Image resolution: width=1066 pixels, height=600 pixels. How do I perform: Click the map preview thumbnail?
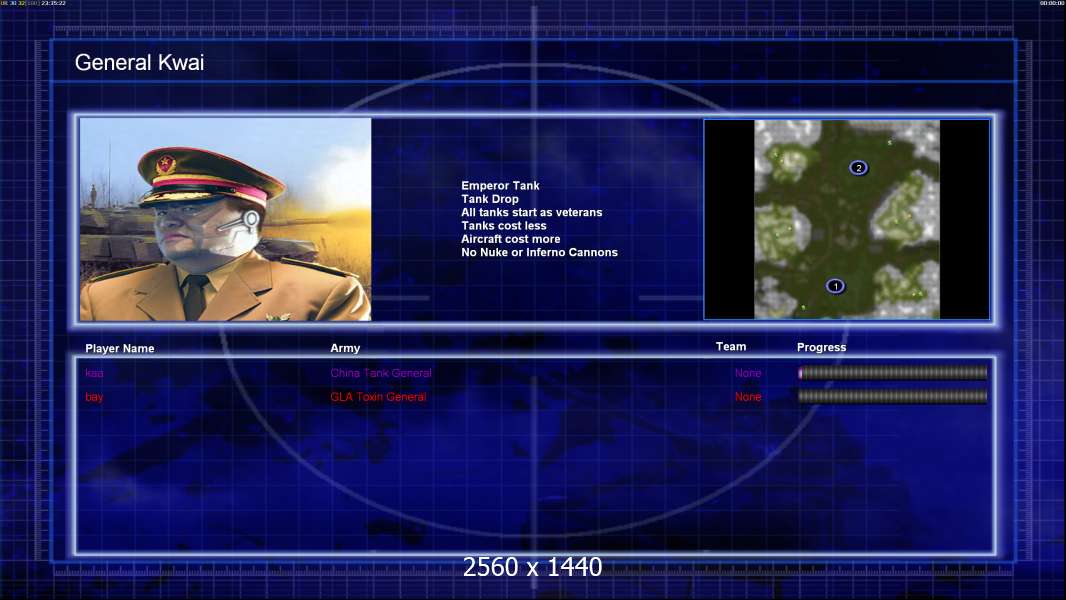846,219
